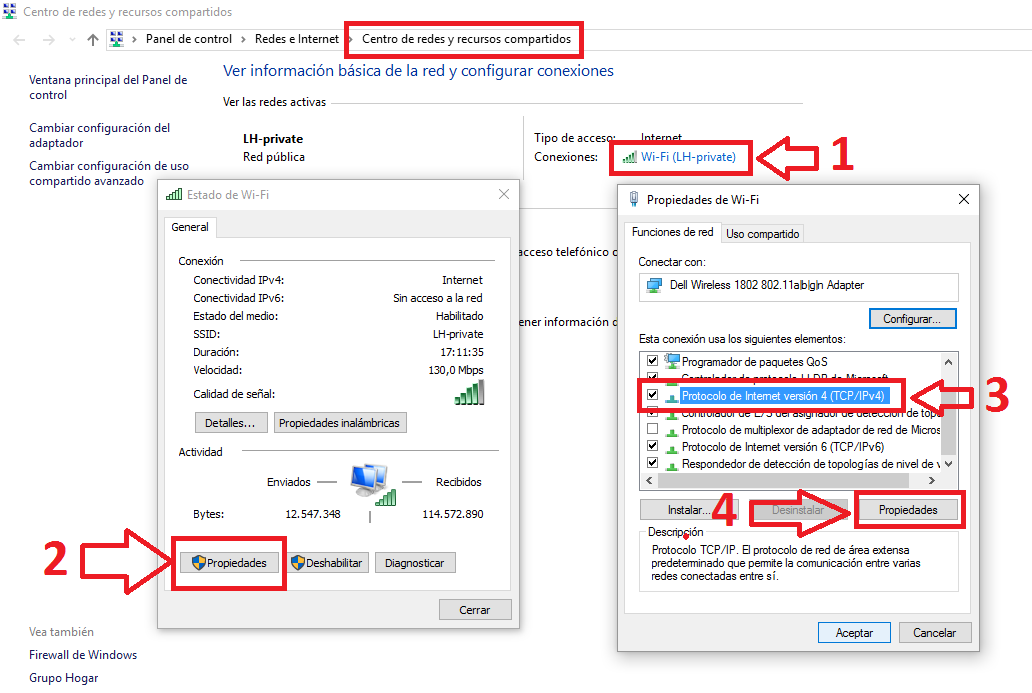The width and height of the screenshot is (1032, 693).
Task: Click Wi-Fi signal icon beside Conexiones
Action: click(x=629, y=157)
